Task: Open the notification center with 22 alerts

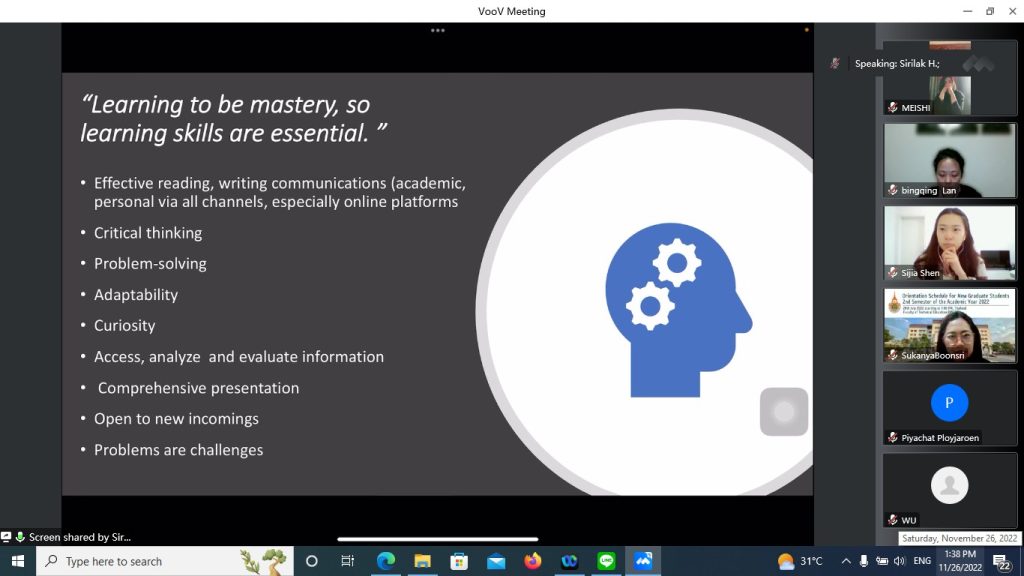Action: pos(1000,561)
